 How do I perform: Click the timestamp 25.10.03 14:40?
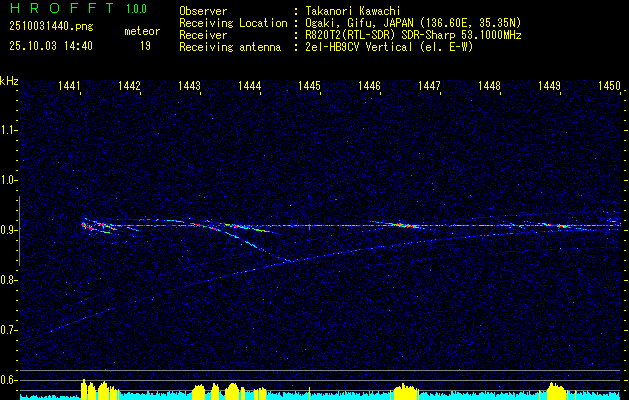[51, 46]
